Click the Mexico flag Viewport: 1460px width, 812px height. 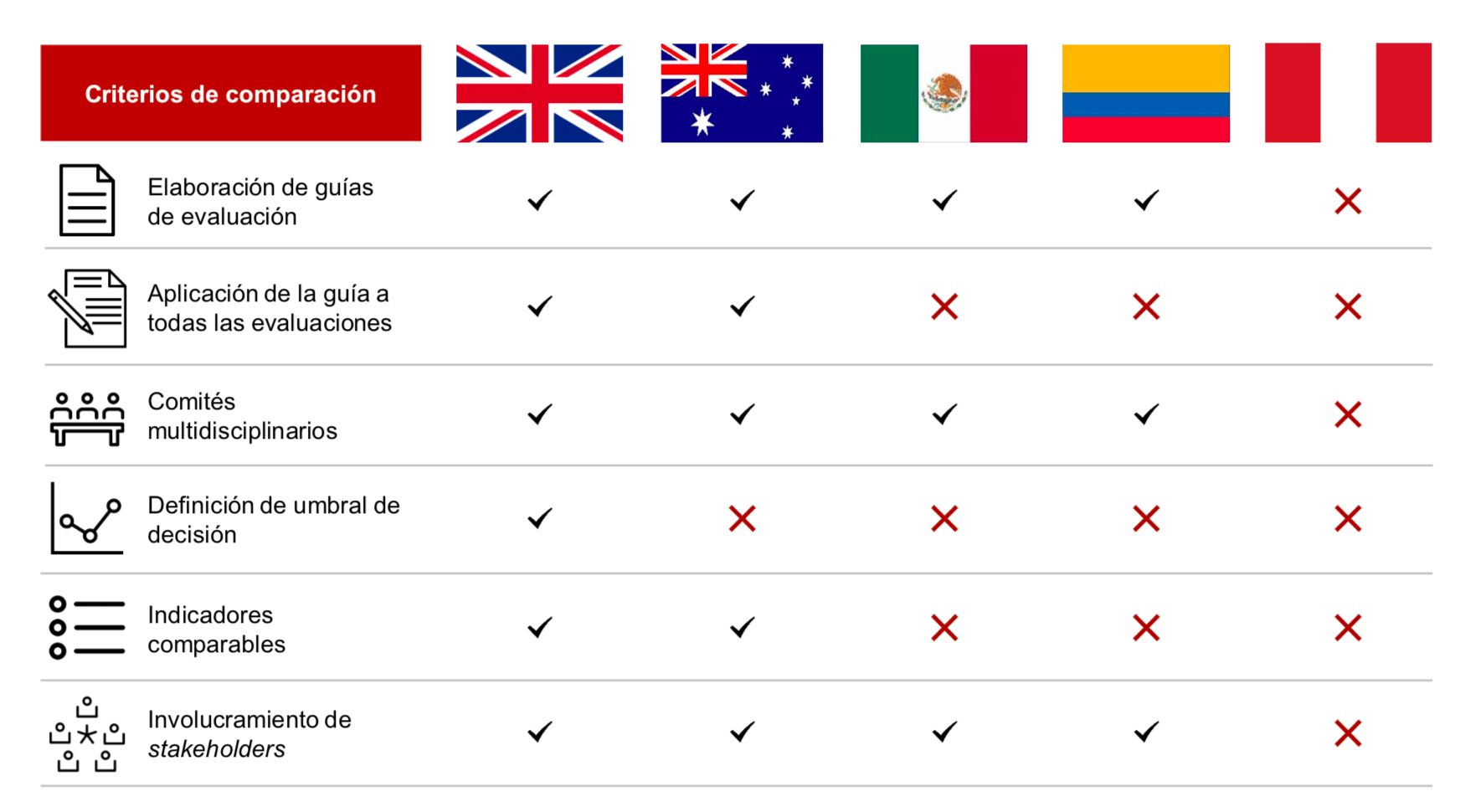(943, 94)
